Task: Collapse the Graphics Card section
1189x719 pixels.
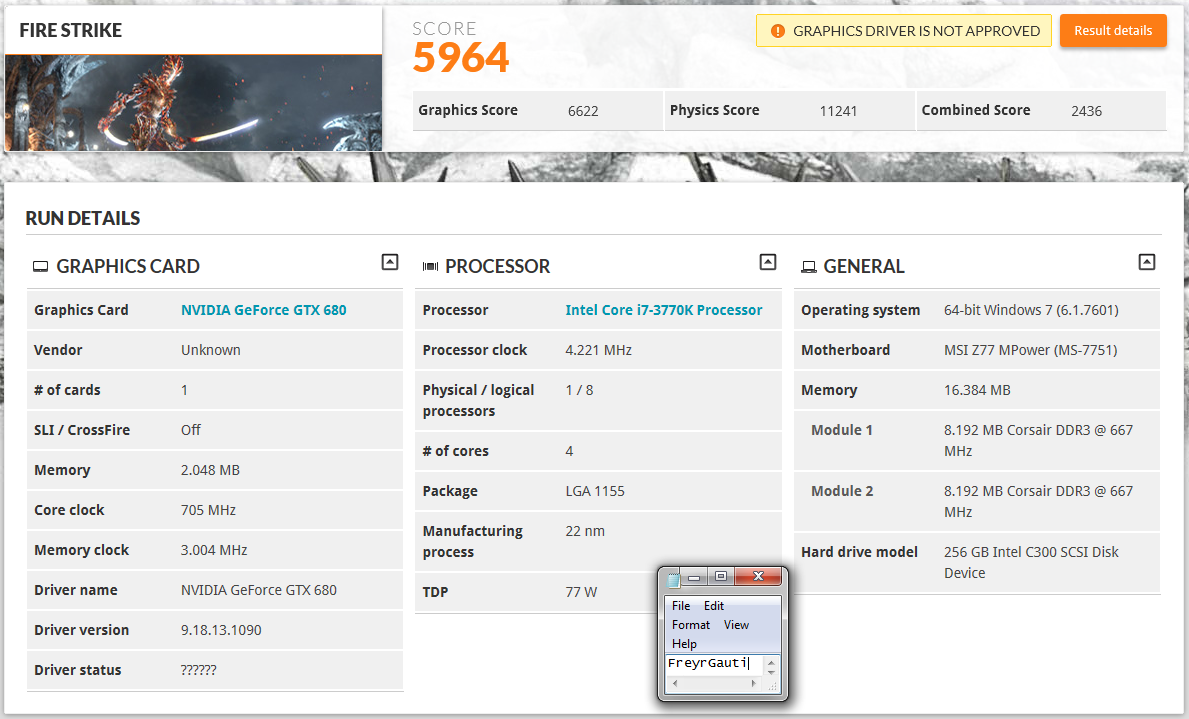Action: (390, 262)
